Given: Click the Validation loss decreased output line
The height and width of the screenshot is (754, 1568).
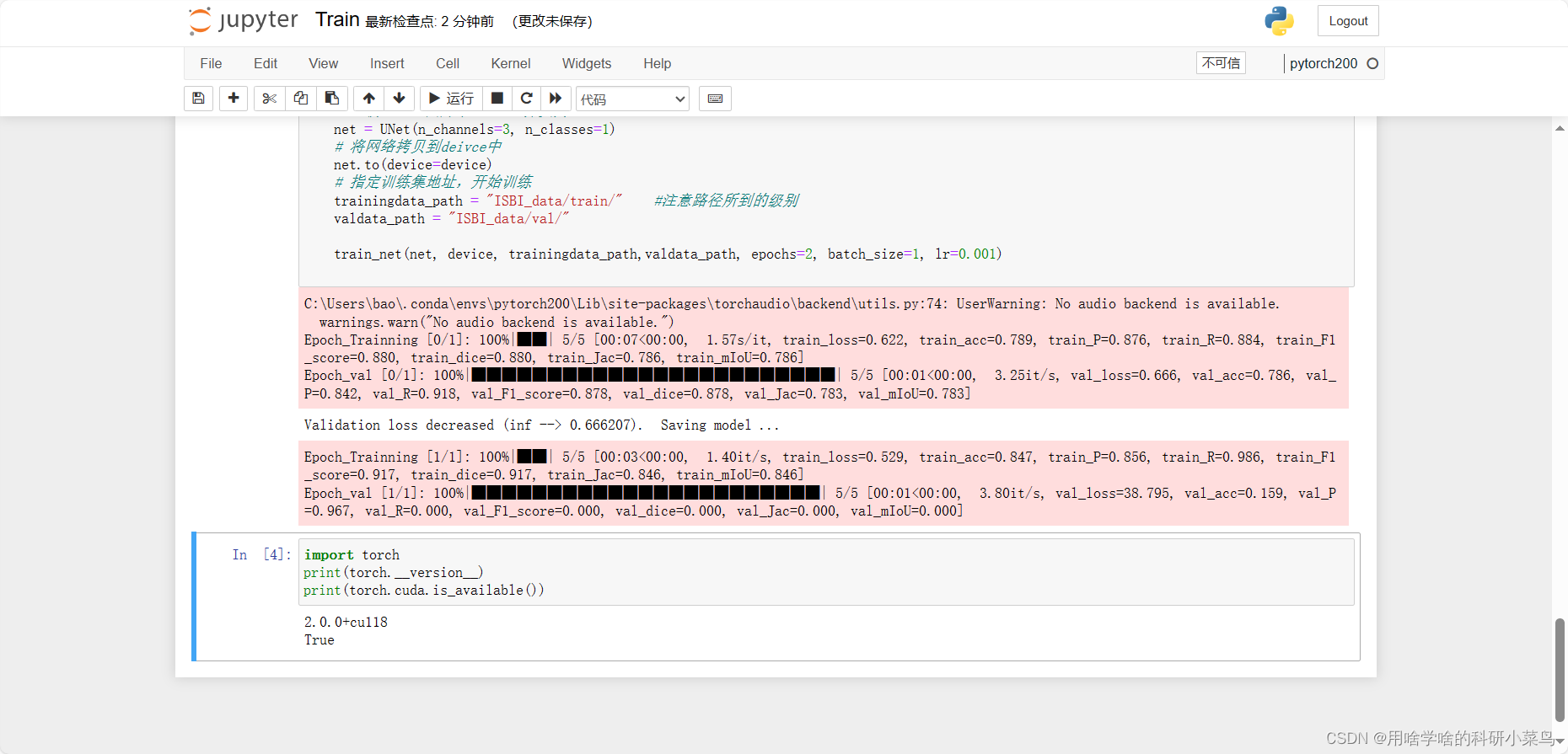Looking at the screenshot, I should click(x=541, y=425).
